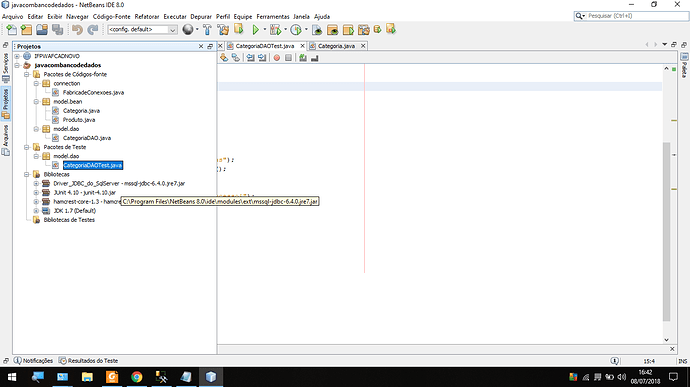Run the project with green play icon
690x387 pixels.
point(256,29)
